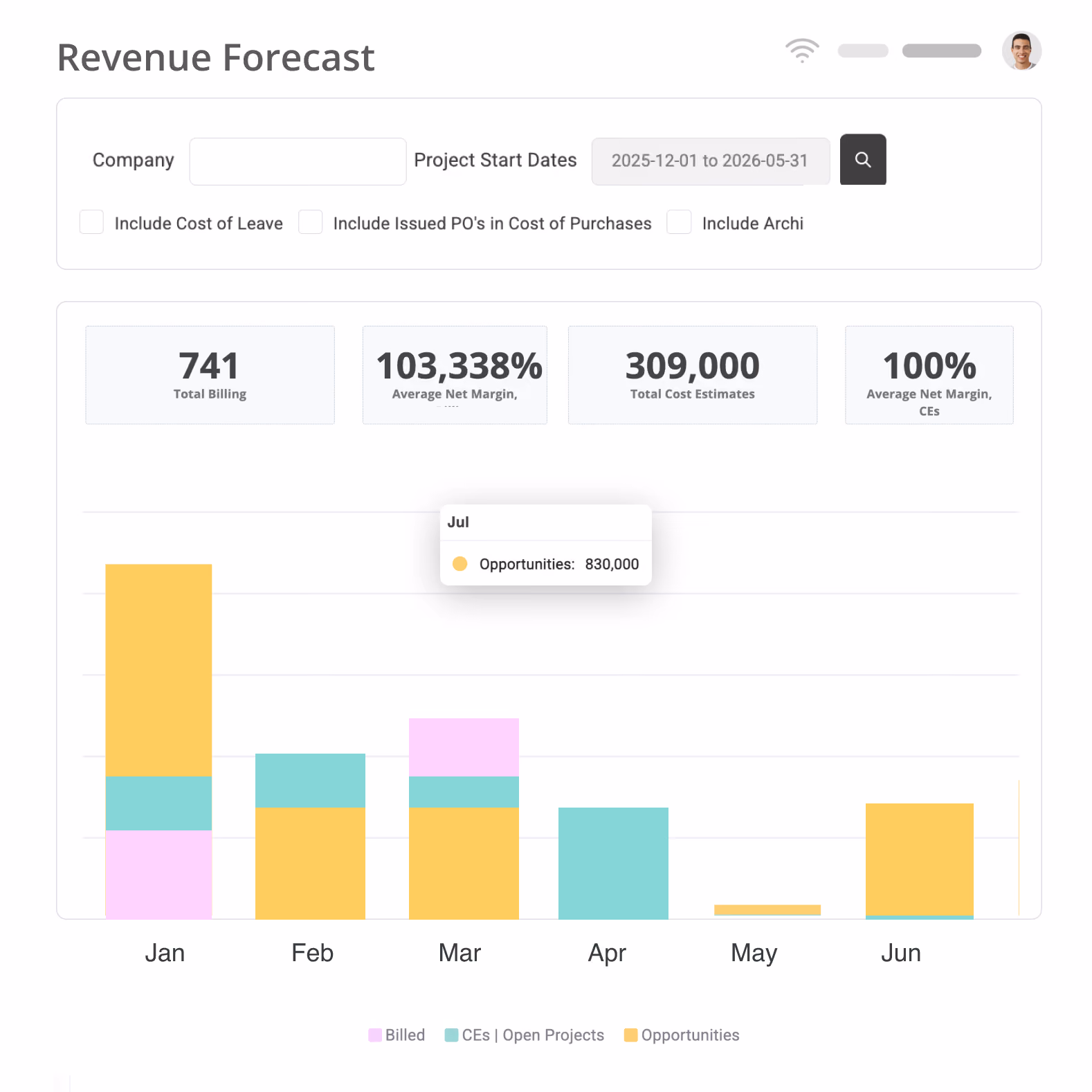
Task: Select the Total Billing 741 card
Action: pyautogui.click(x=210, y=375)
